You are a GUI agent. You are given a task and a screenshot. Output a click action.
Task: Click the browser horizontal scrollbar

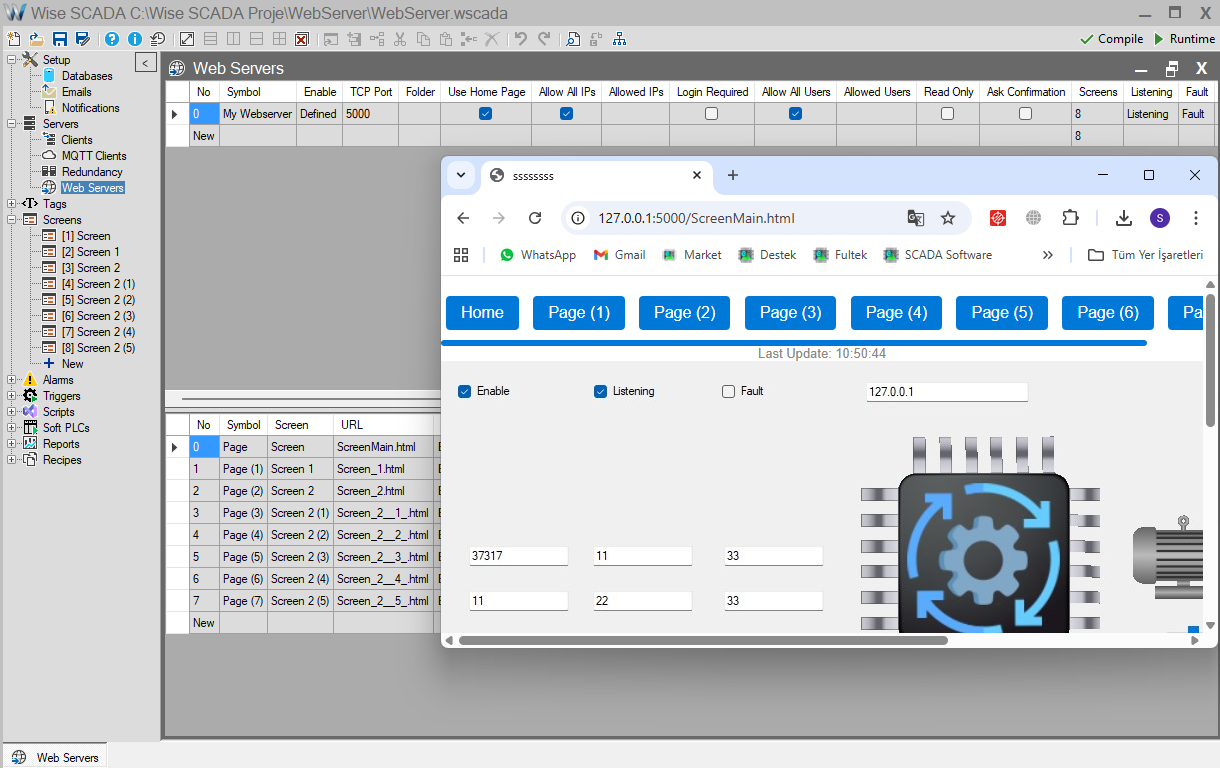702,640
